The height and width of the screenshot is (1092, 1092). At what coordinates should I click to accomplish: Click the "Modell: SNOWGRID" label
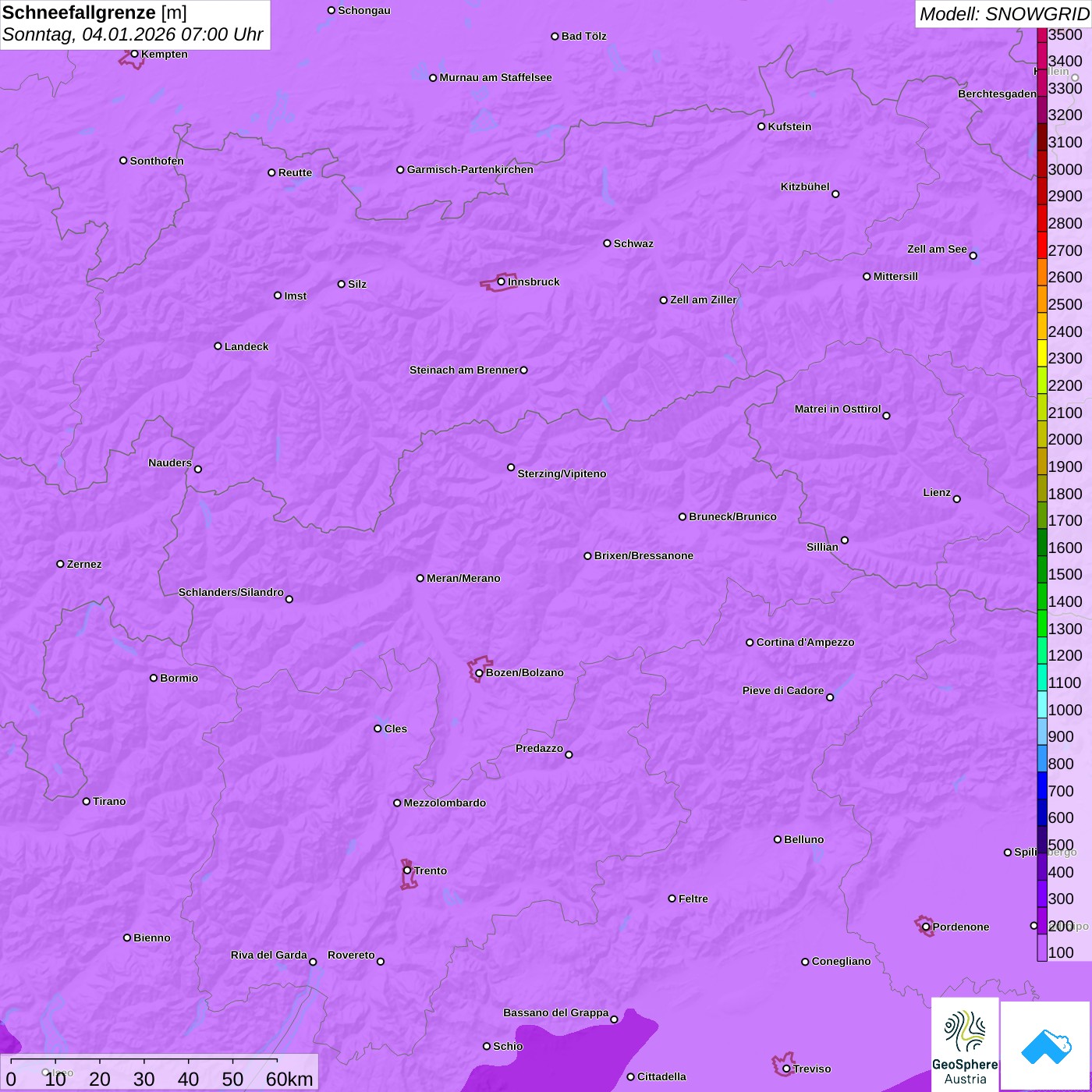point(1004,13)
